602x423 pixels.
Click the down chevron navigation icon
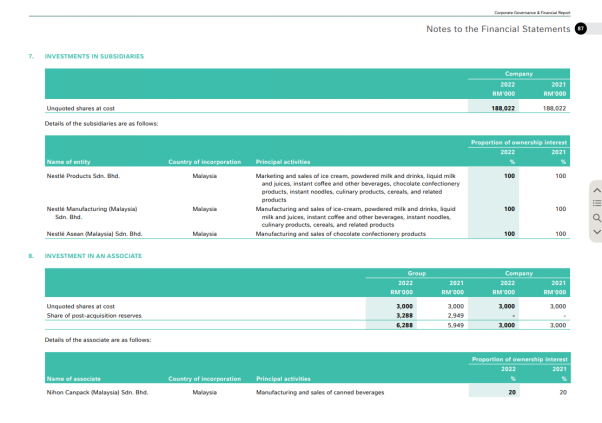tap(597, 232)
